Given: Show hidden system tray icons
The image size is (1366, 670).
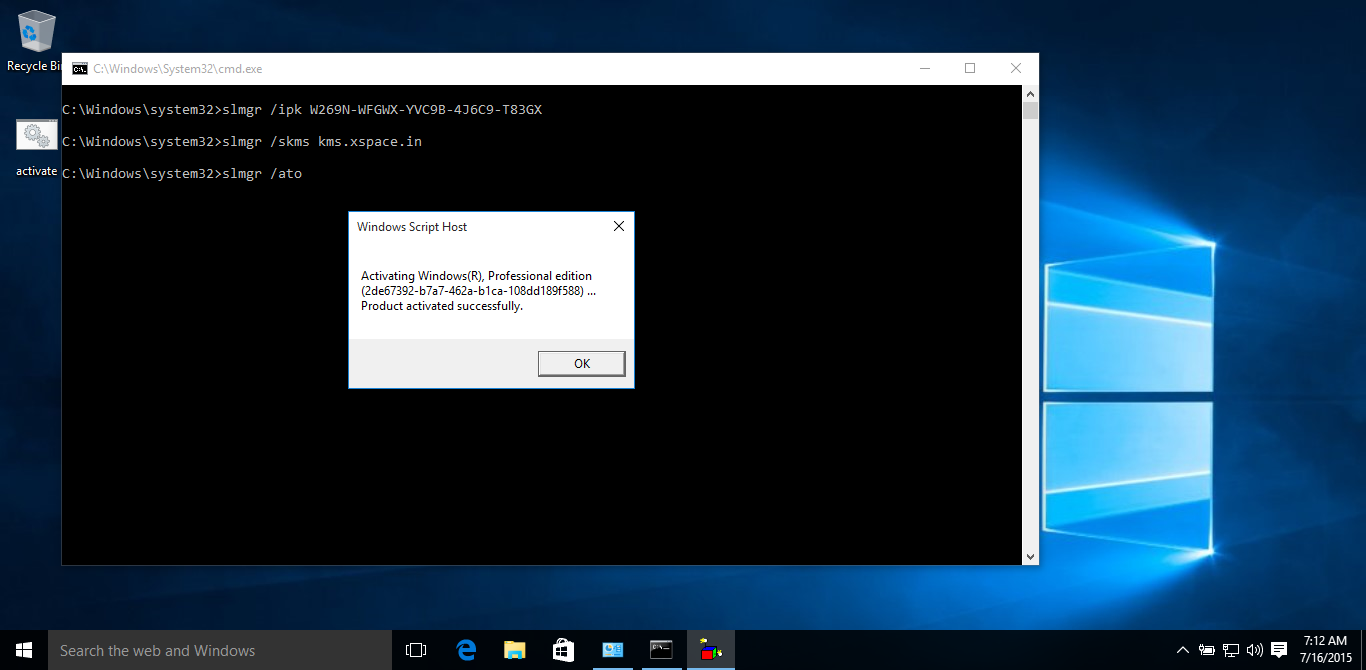Looking at the screenshot, I should pos(1183,650).
